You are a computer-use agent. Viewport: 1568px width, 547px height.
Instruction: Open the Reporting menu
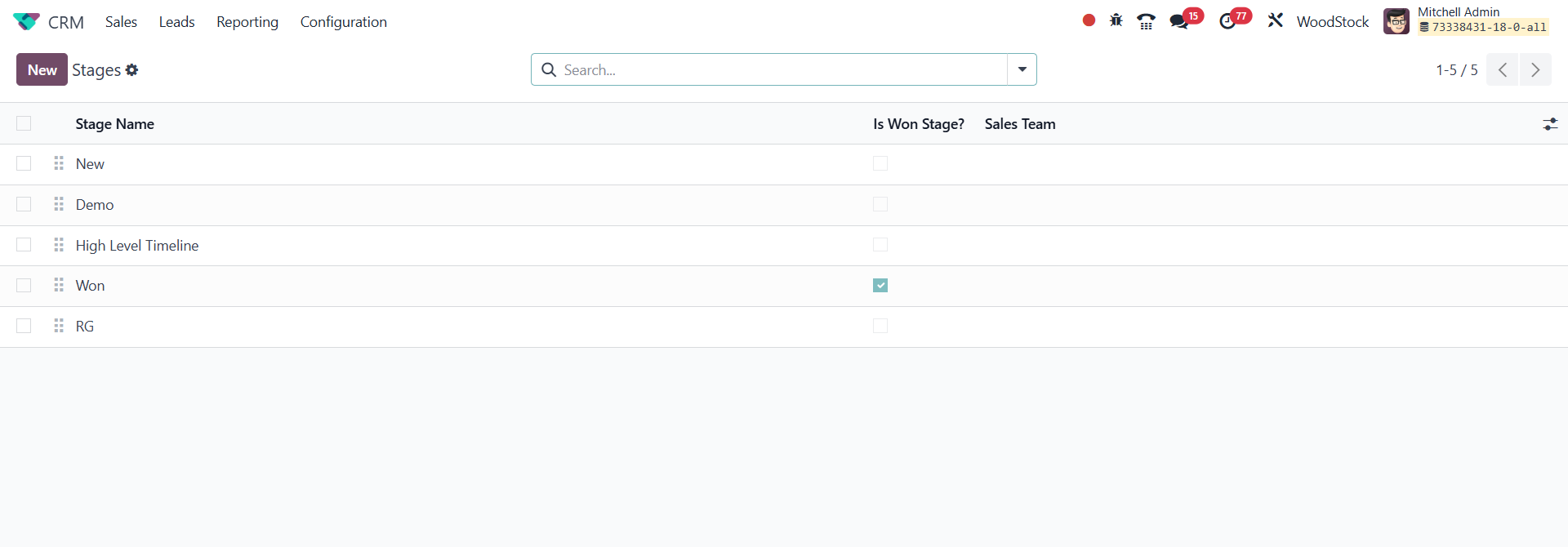coord(247,22)
